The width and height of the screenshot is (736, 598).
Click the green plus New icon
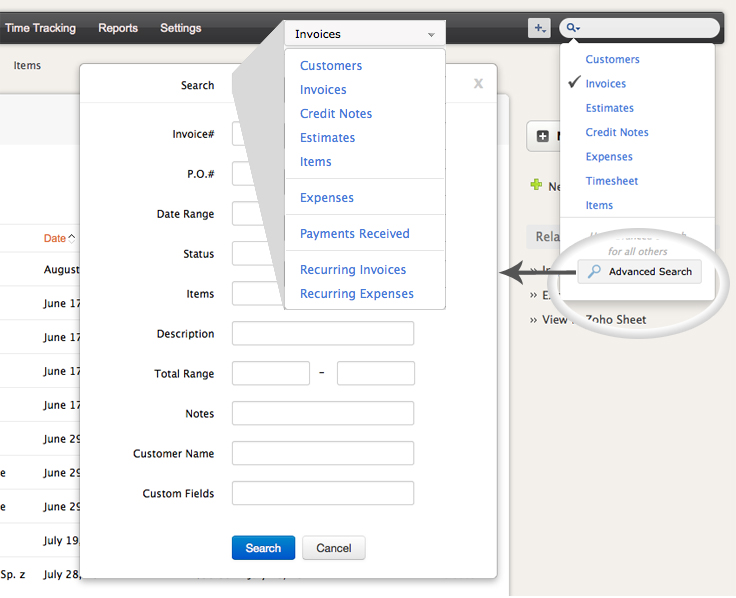536,184
